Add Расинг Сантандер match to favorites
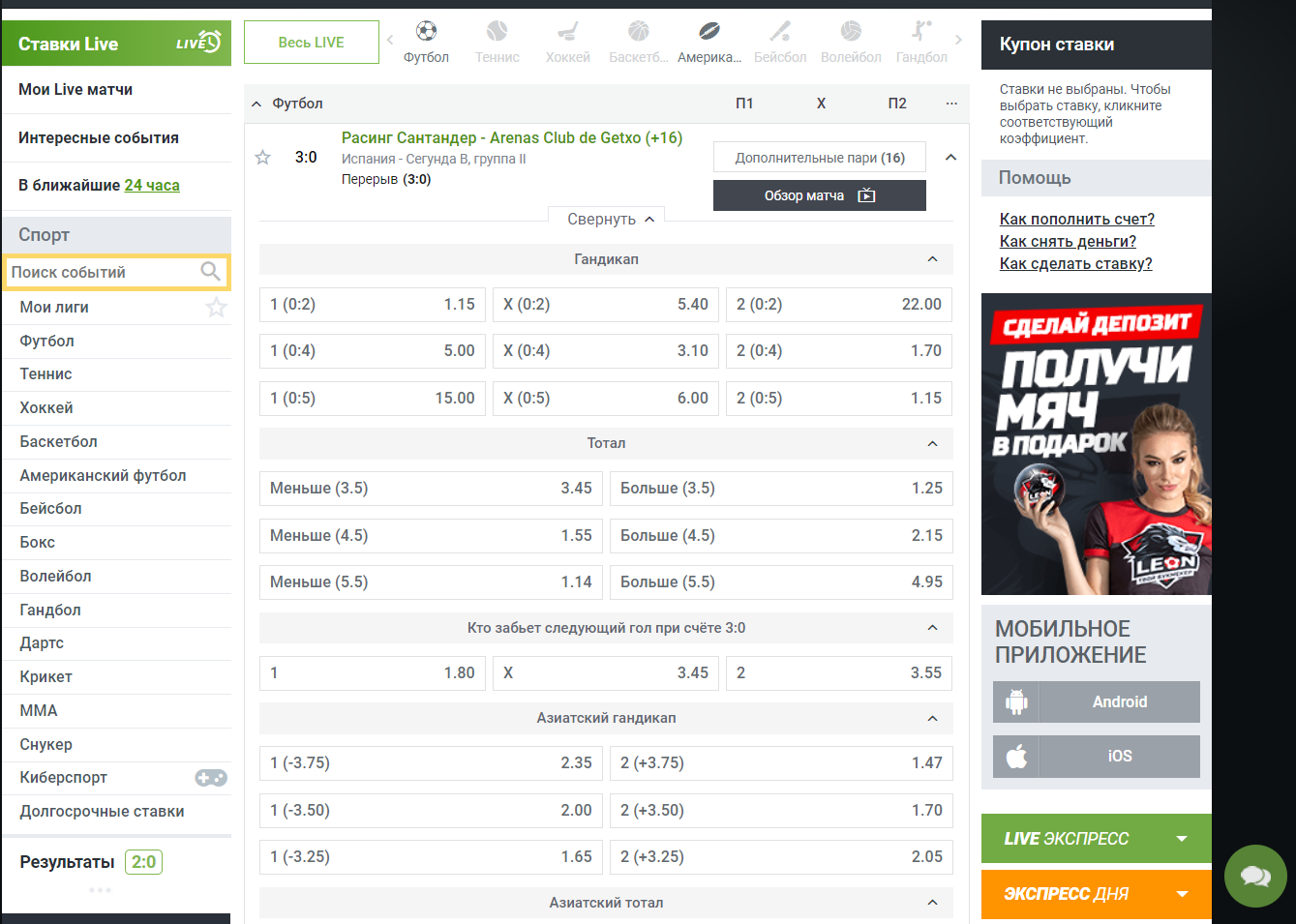Screen dimensions: 1296x924 (x=262, y=158)
